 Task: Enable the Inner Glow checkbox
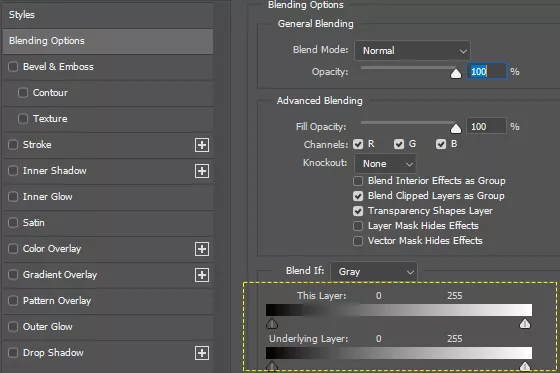click(x=13, y=197)
